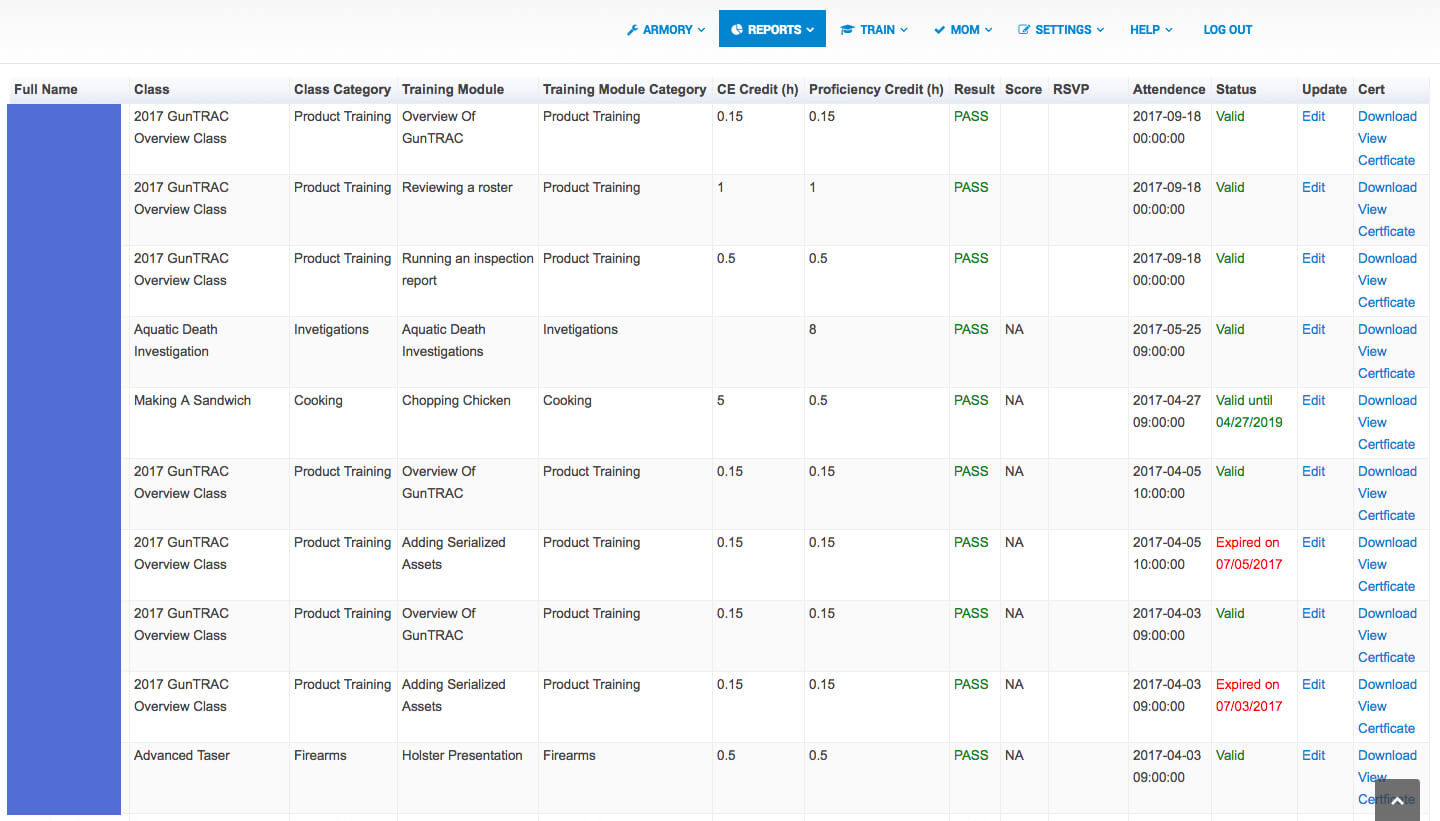The width and height of the screenshot is (1440, 821).
Task: Click the Cert column header
Action: pyautogui.click(x=1371, y=89)
